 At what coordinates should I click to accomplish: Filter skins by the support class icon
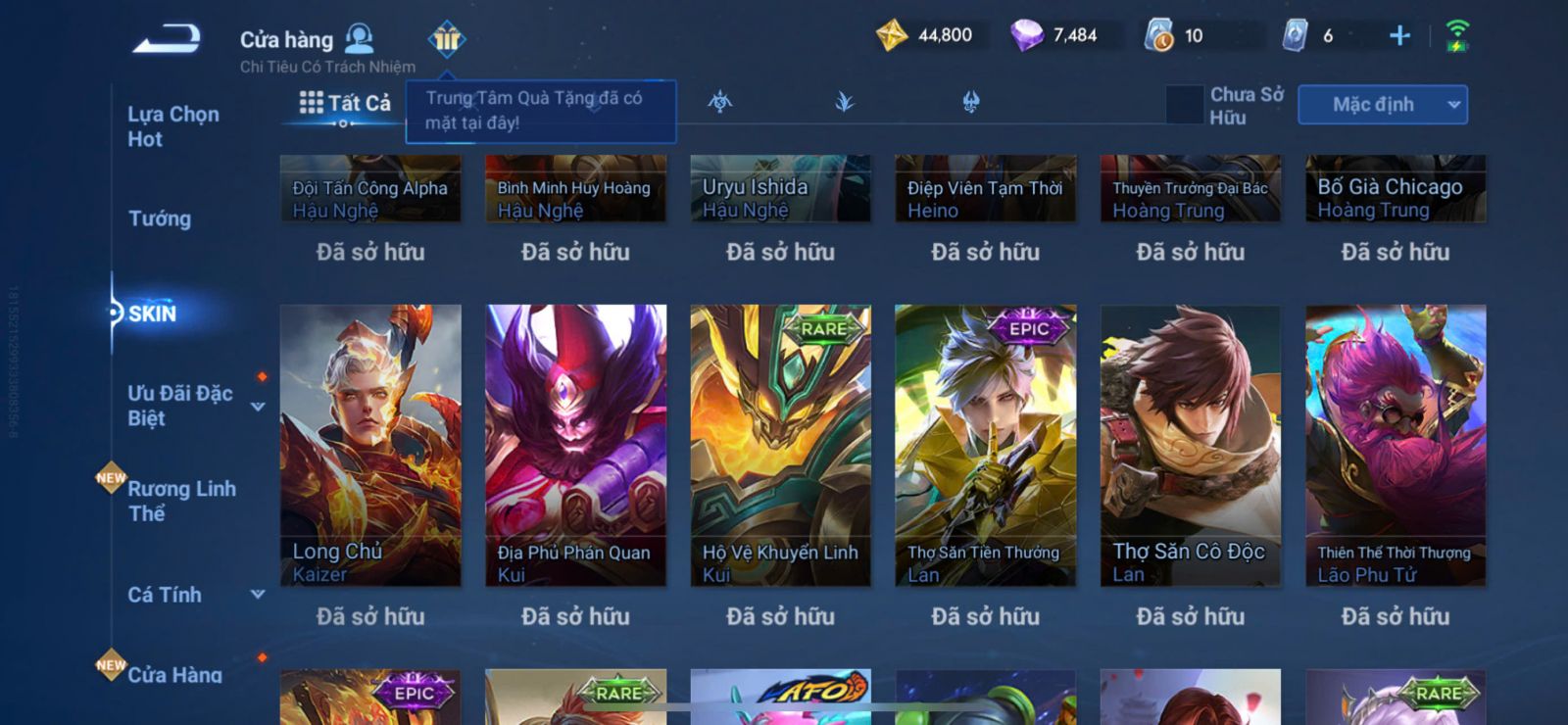(x=970, y=101)
